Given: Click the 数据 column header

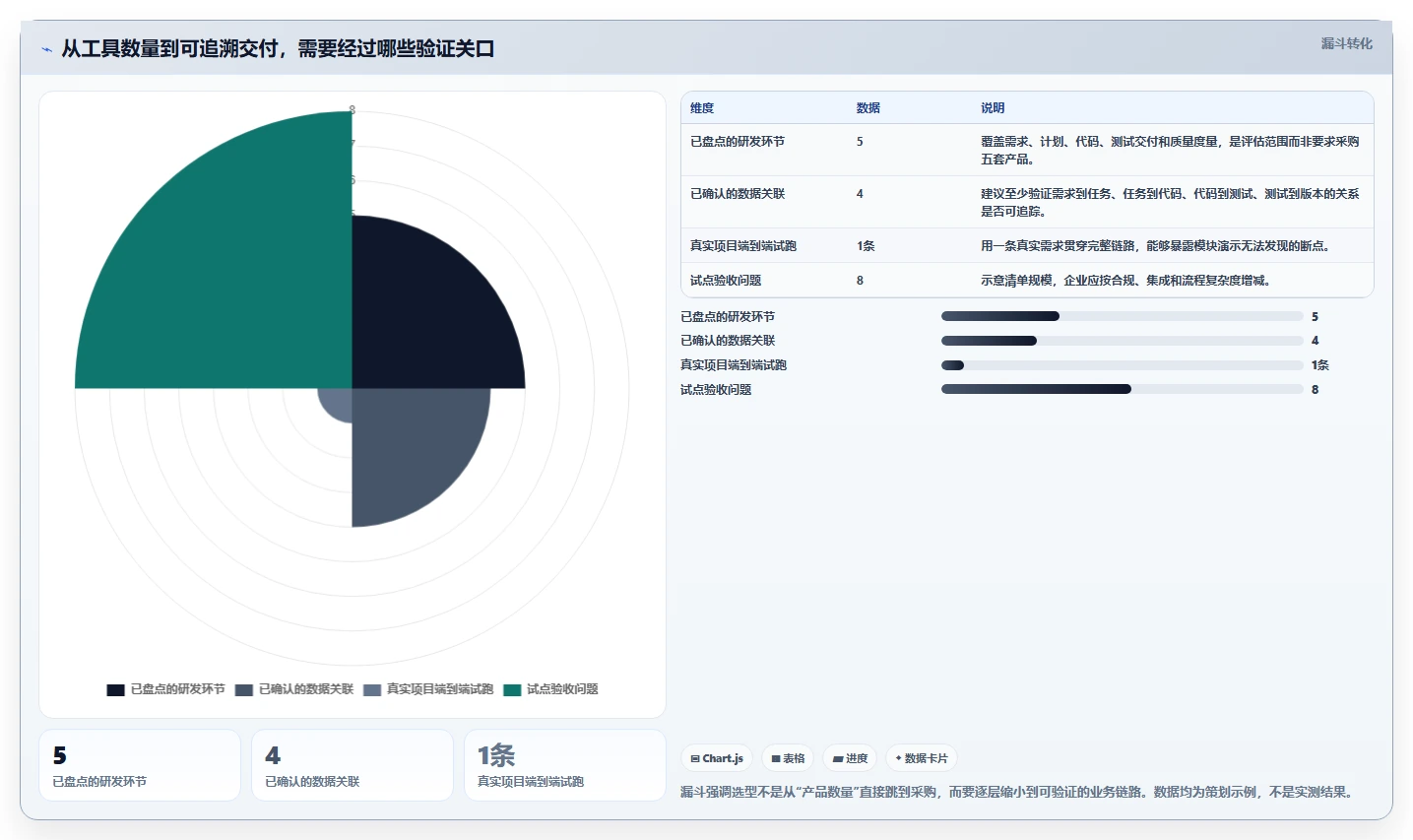Looking at the screenshot, I should [868, 108].
